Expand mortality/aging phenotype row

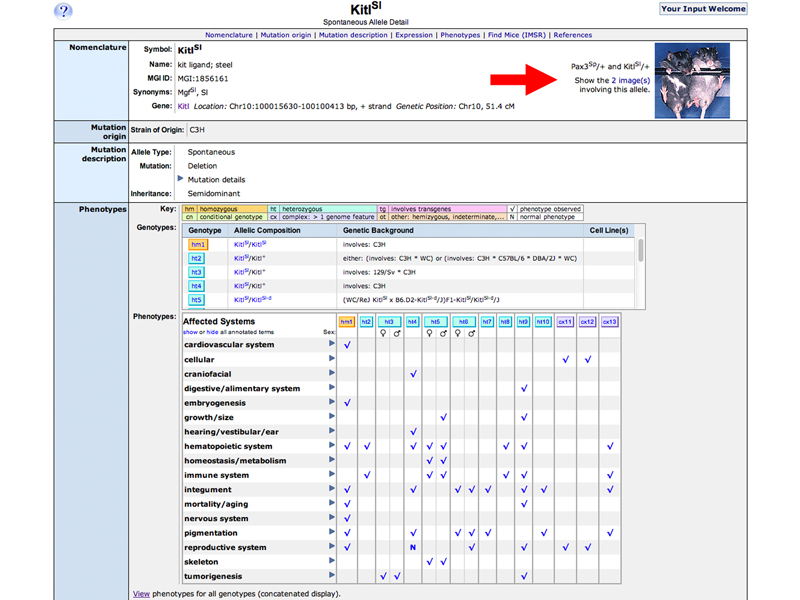click(332, 503)
